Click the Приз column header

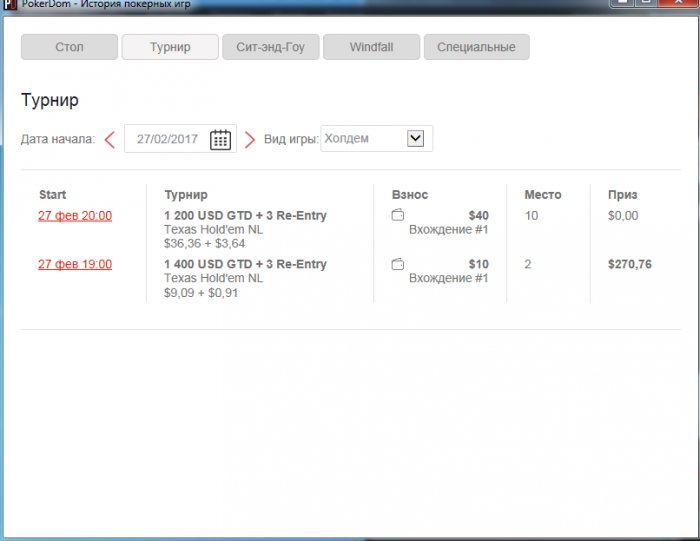coord(622,195)
